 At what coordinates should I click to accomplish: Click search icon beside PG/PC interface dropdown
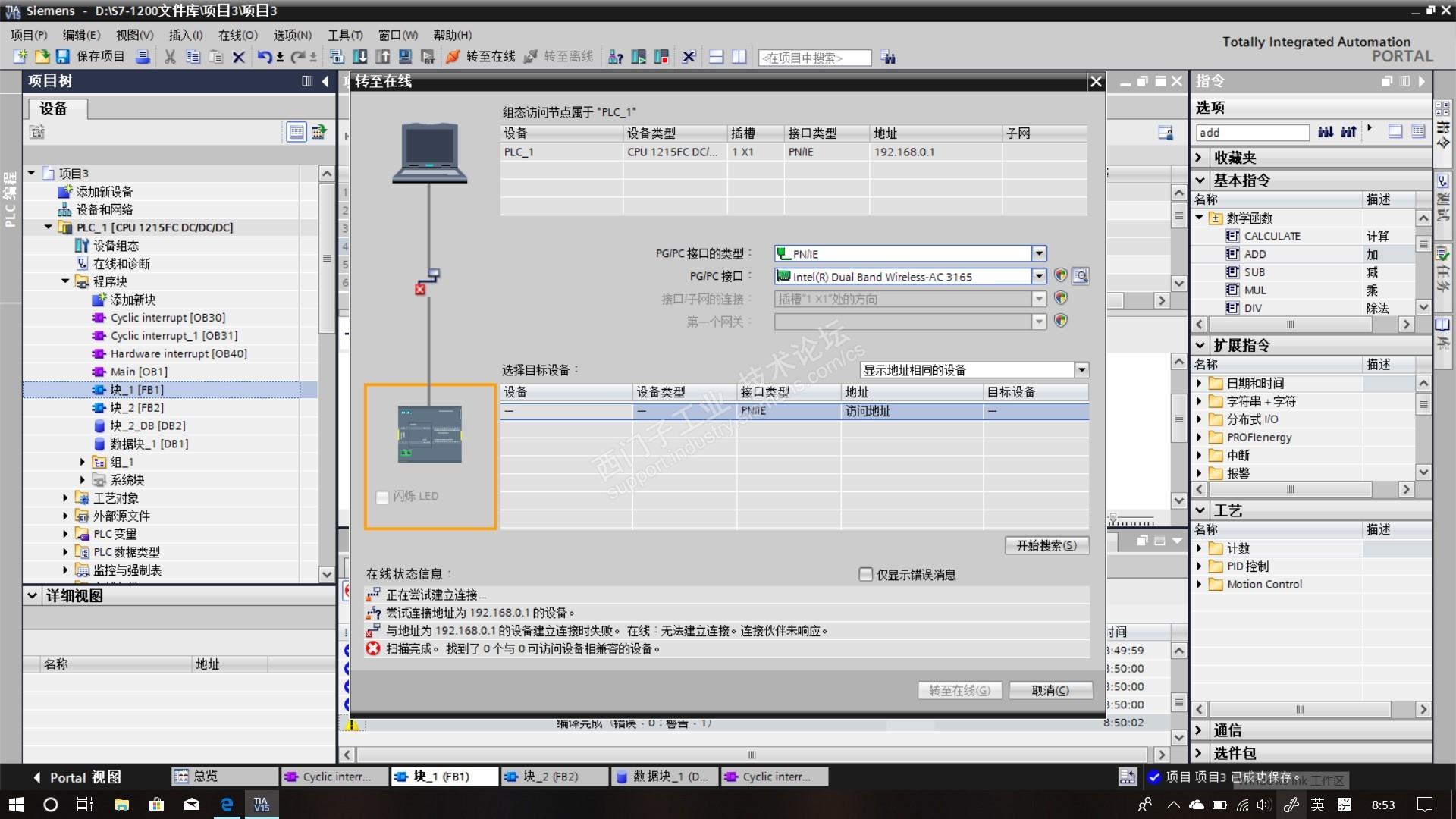1081,276
